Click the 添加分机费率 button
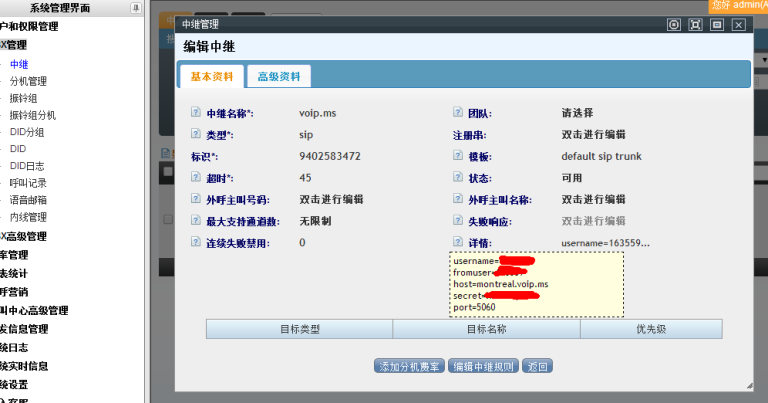Image resolution: width=768 pixels, height=403 pixels. pos(408,367)
